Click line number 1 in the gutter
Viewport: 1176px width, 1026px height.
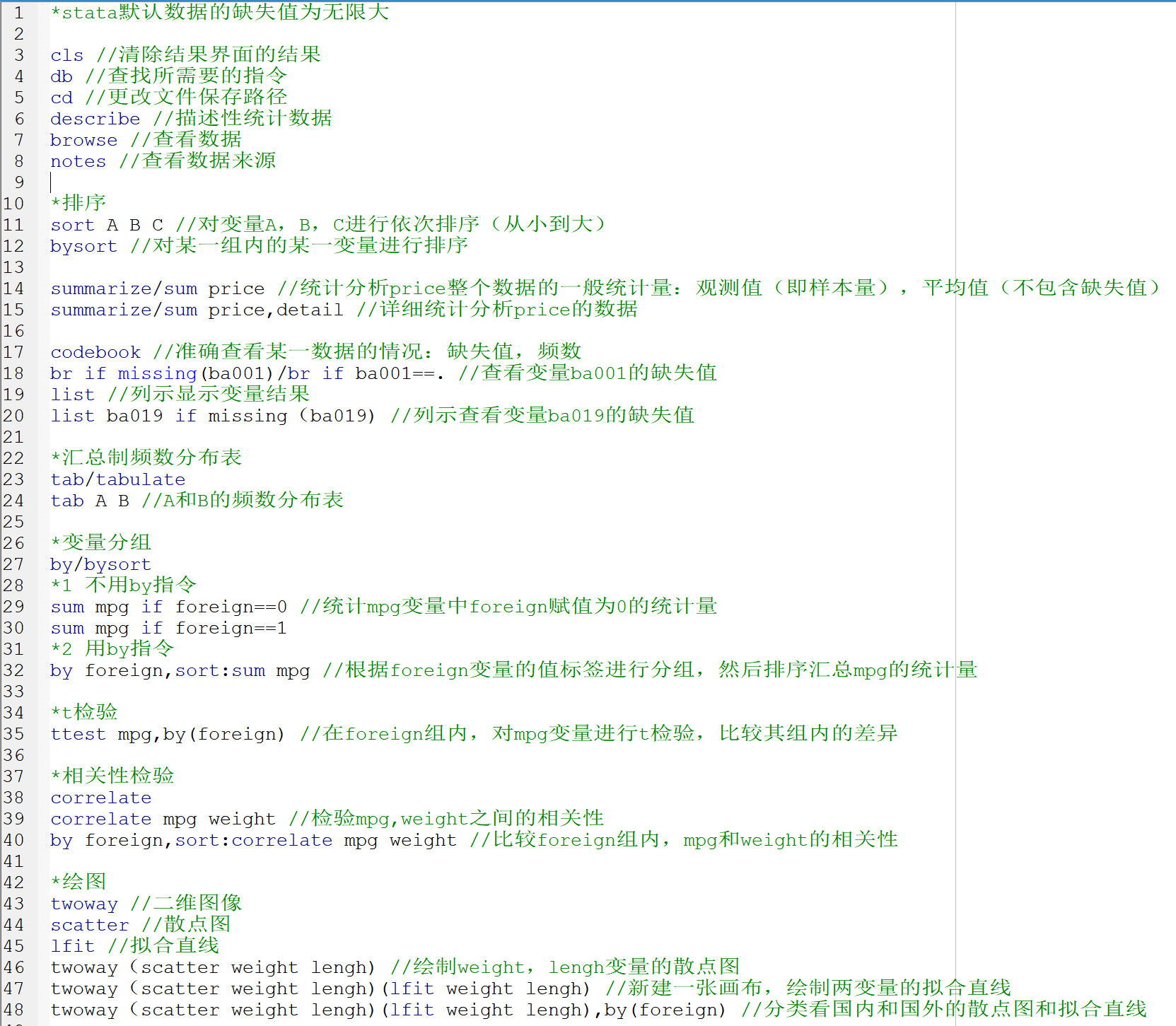18,13
